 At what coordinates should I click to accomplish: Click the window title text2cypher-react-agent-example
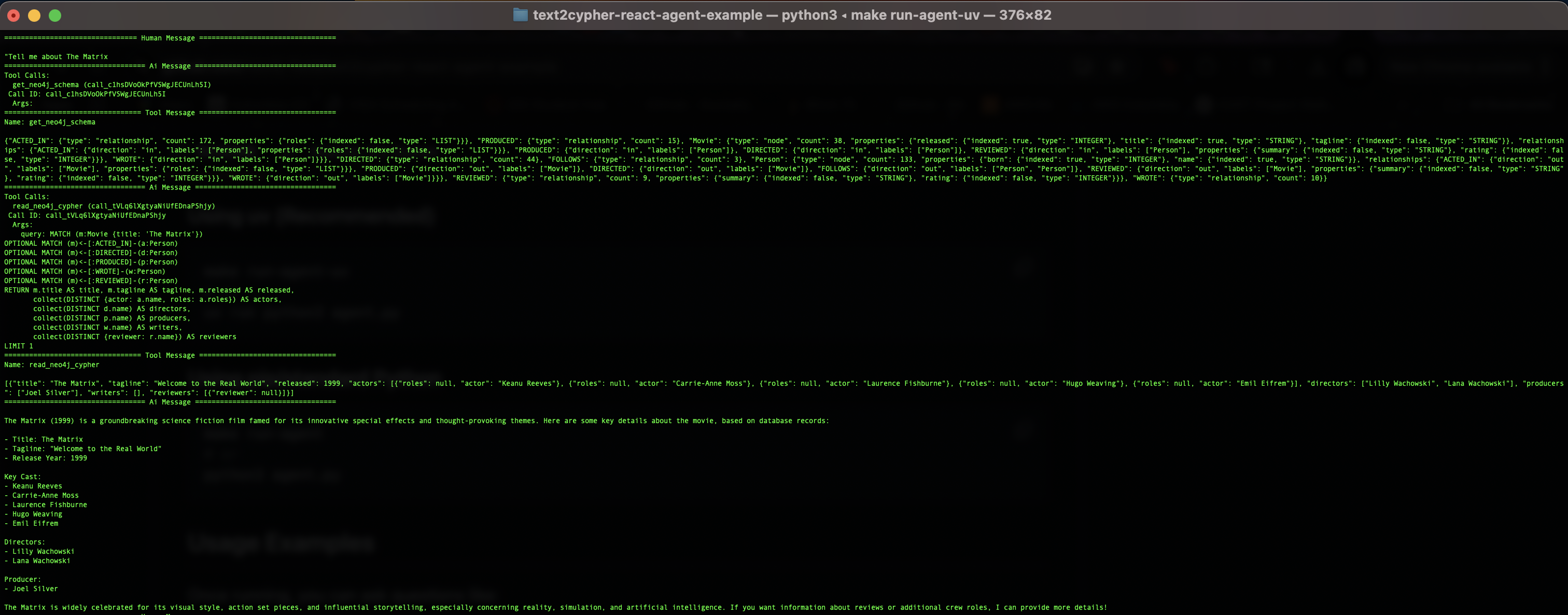coord(648,15)
